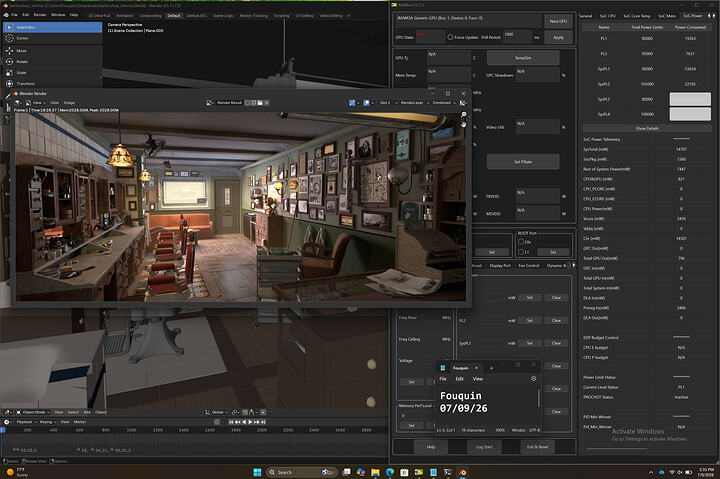
Task: Jump to the start frame in Blender timeline
Action: click(x=232, y=422)
